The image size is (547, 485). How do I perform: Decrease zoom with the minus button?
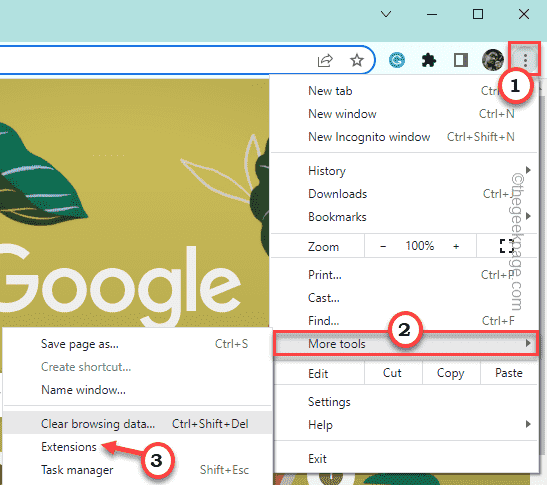click(x=383, y=246)
